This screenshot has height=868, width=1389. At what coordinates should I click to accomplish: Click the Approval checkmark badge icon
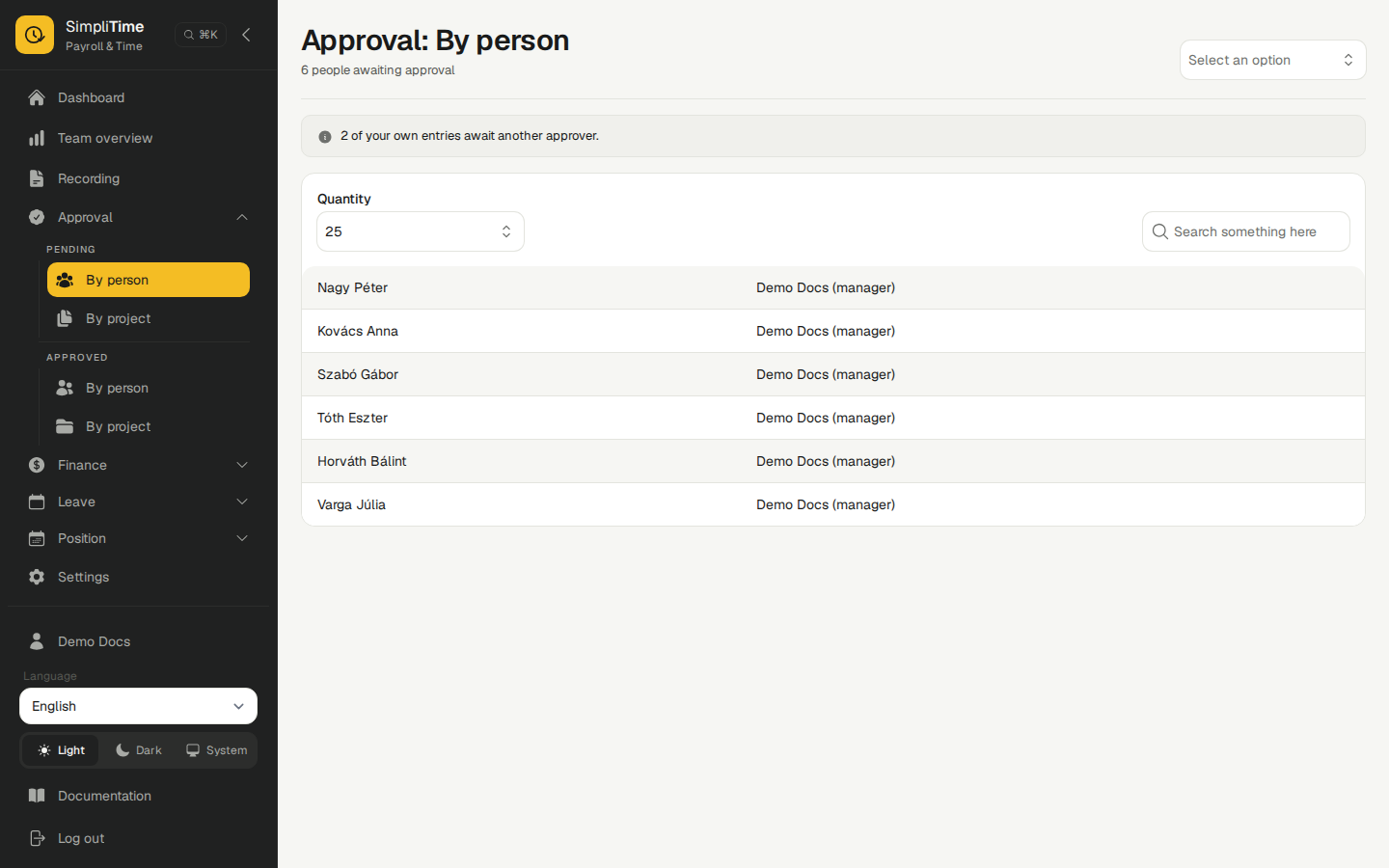tap(37, 217)
